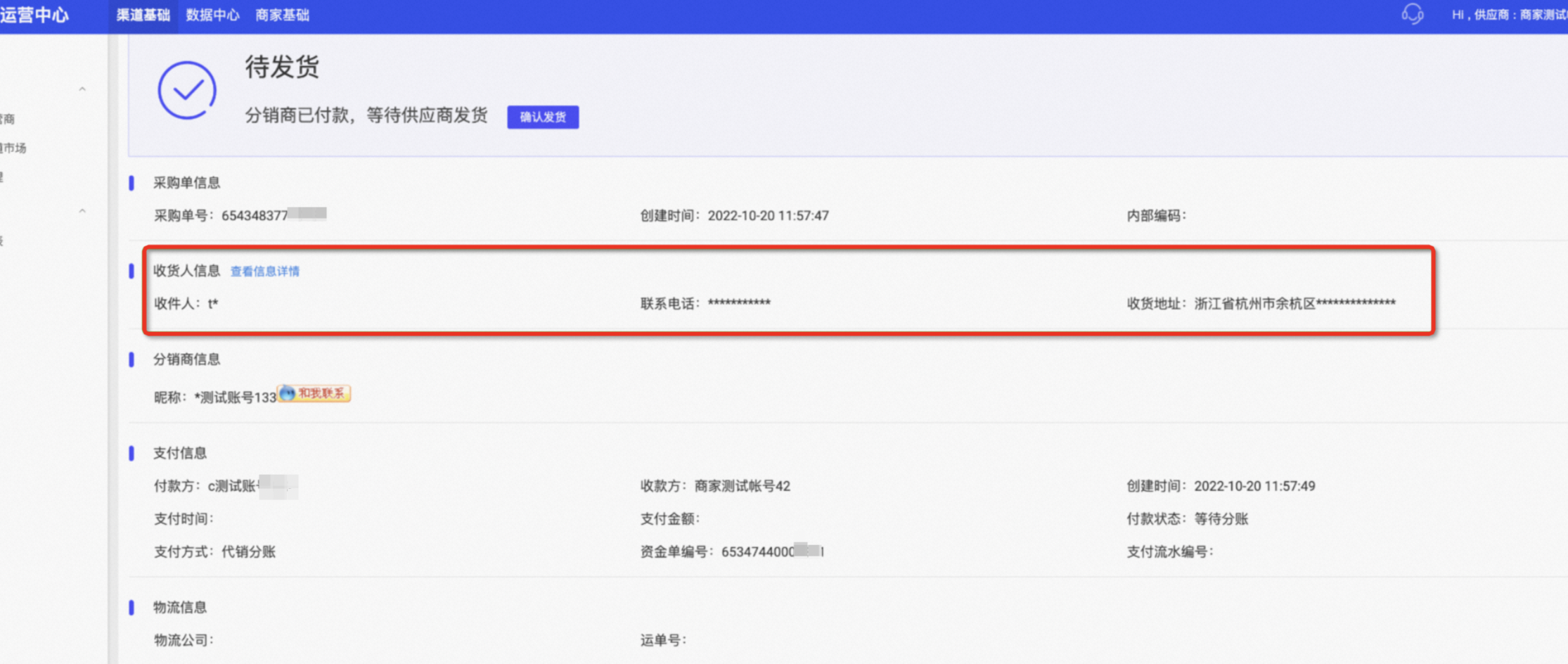Click the 资金单编号 6534744000 value
Image resolution: width=1568 pixels, height=664 pixels.
(772, 551)
